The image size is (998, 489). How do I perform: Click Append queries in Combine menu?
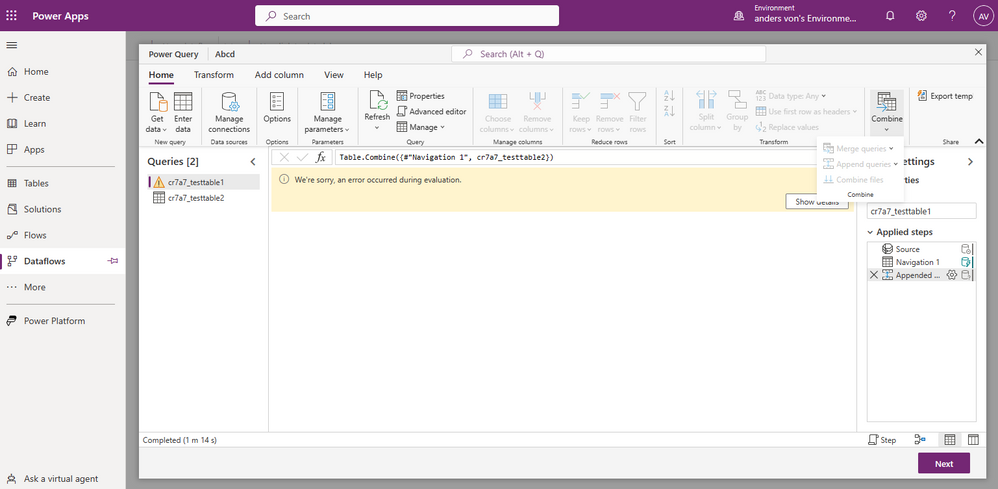(860, 164)
